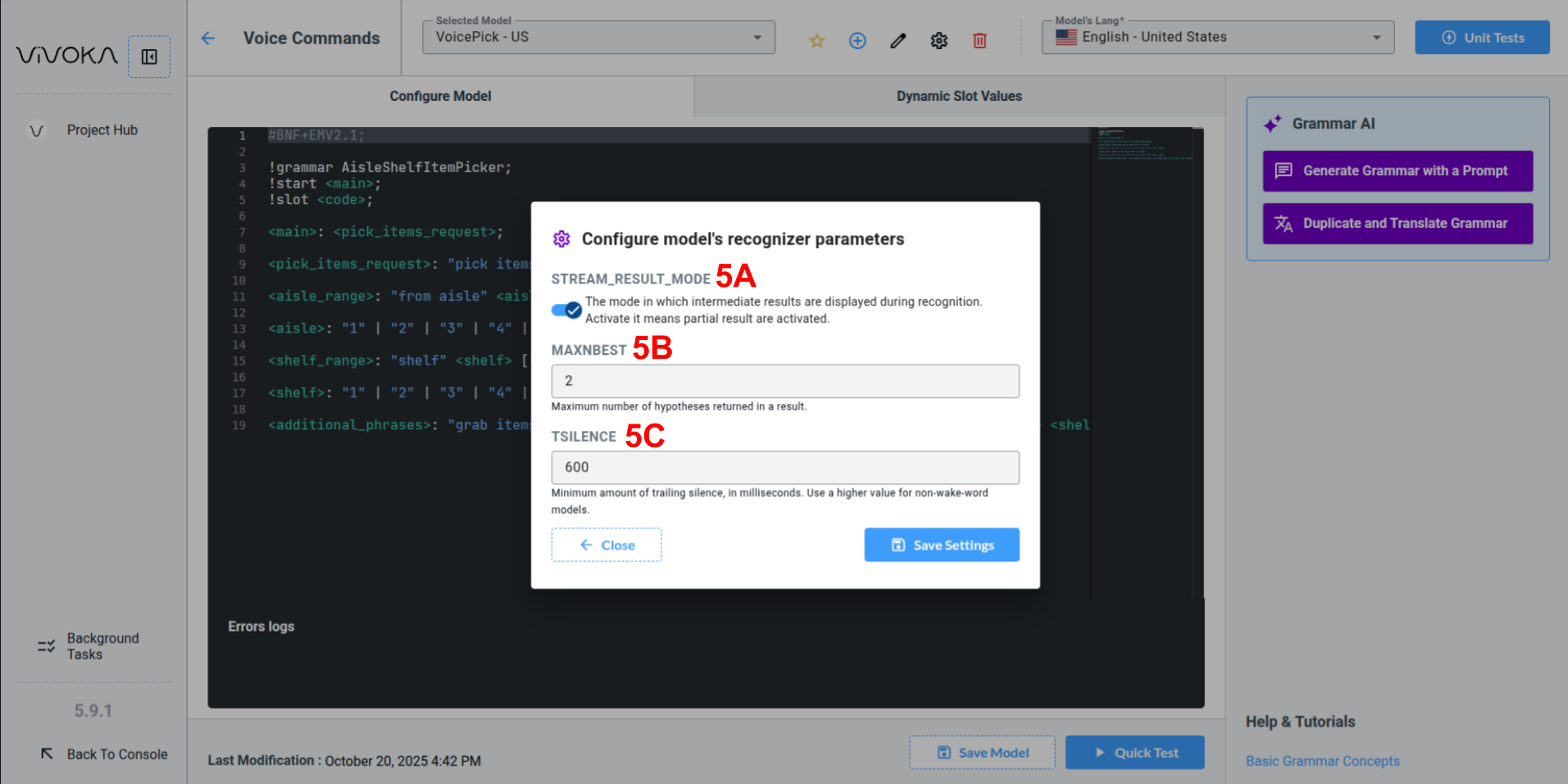Click the star favorite model icon
The image size is (1568, 784).
click(816, 40)
